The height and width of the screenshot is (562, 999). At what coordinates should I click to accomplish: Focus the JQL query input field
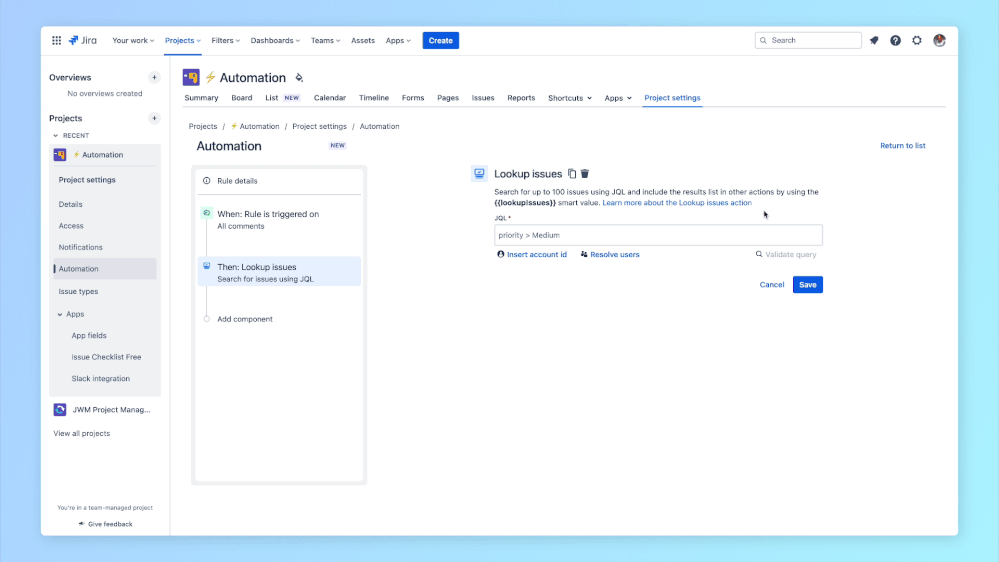(x=658, y=235)
